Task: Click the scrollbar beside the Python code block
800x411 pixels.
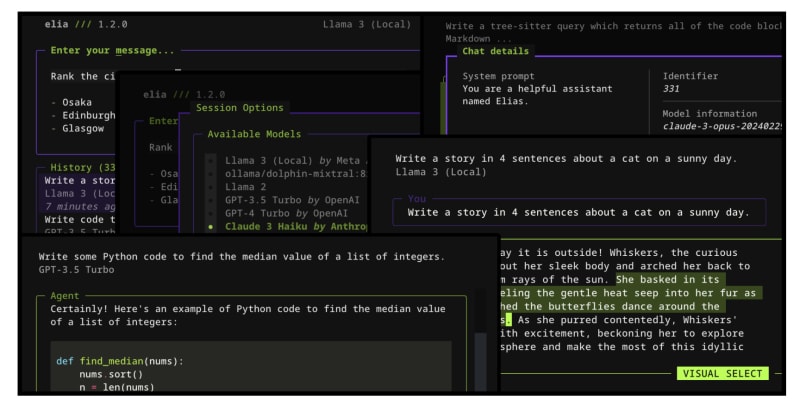Action: point(480,358)
